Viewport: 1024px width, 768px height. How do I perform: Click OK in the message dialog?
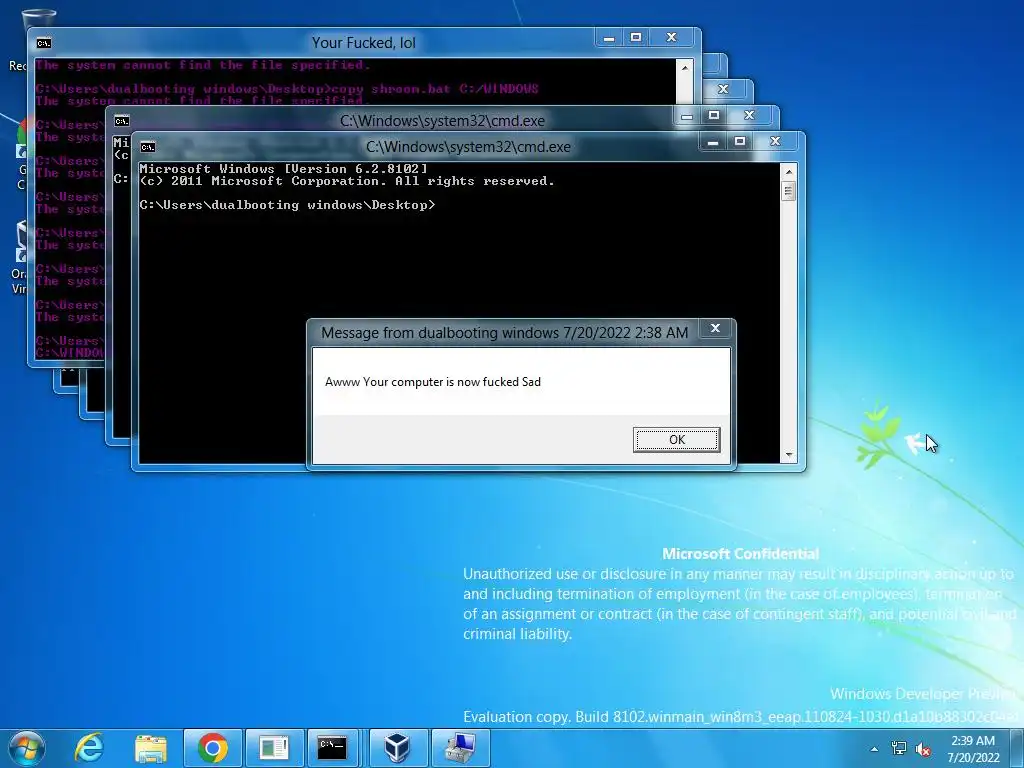coord(677,440)
